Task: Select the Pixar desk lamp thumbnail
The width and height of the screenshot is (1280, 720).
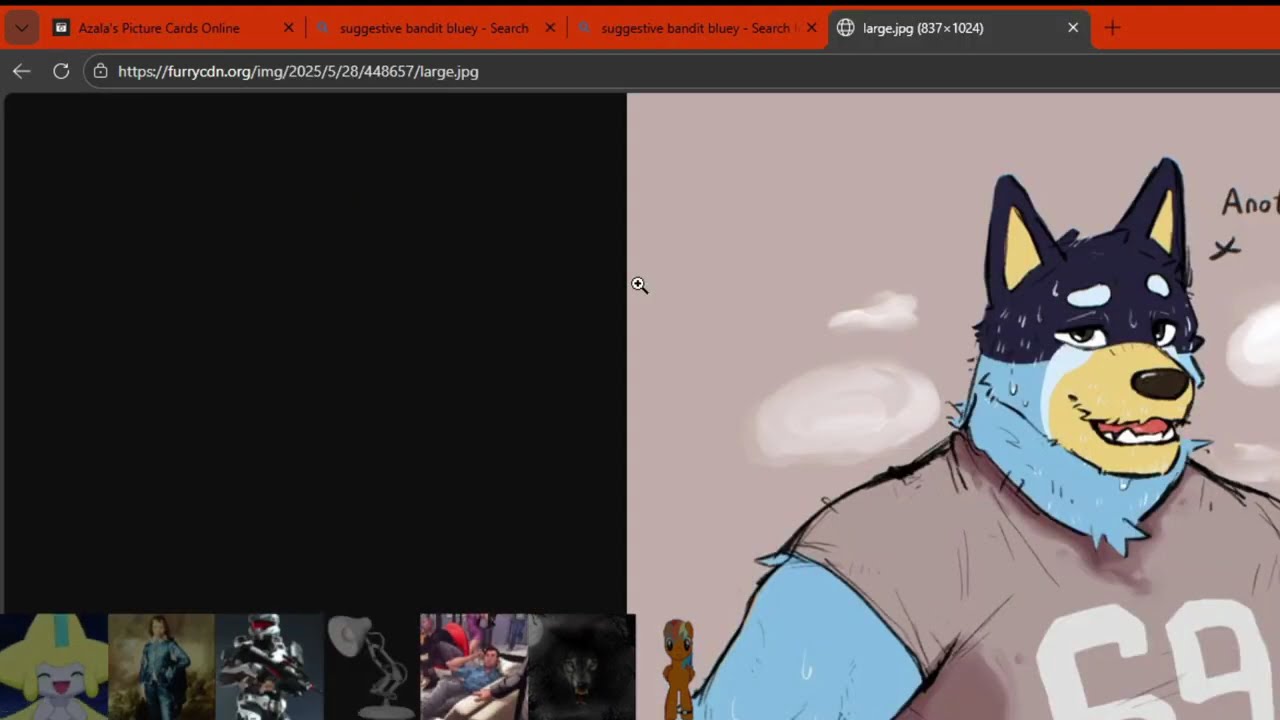Action: click(x=372, y=667)
